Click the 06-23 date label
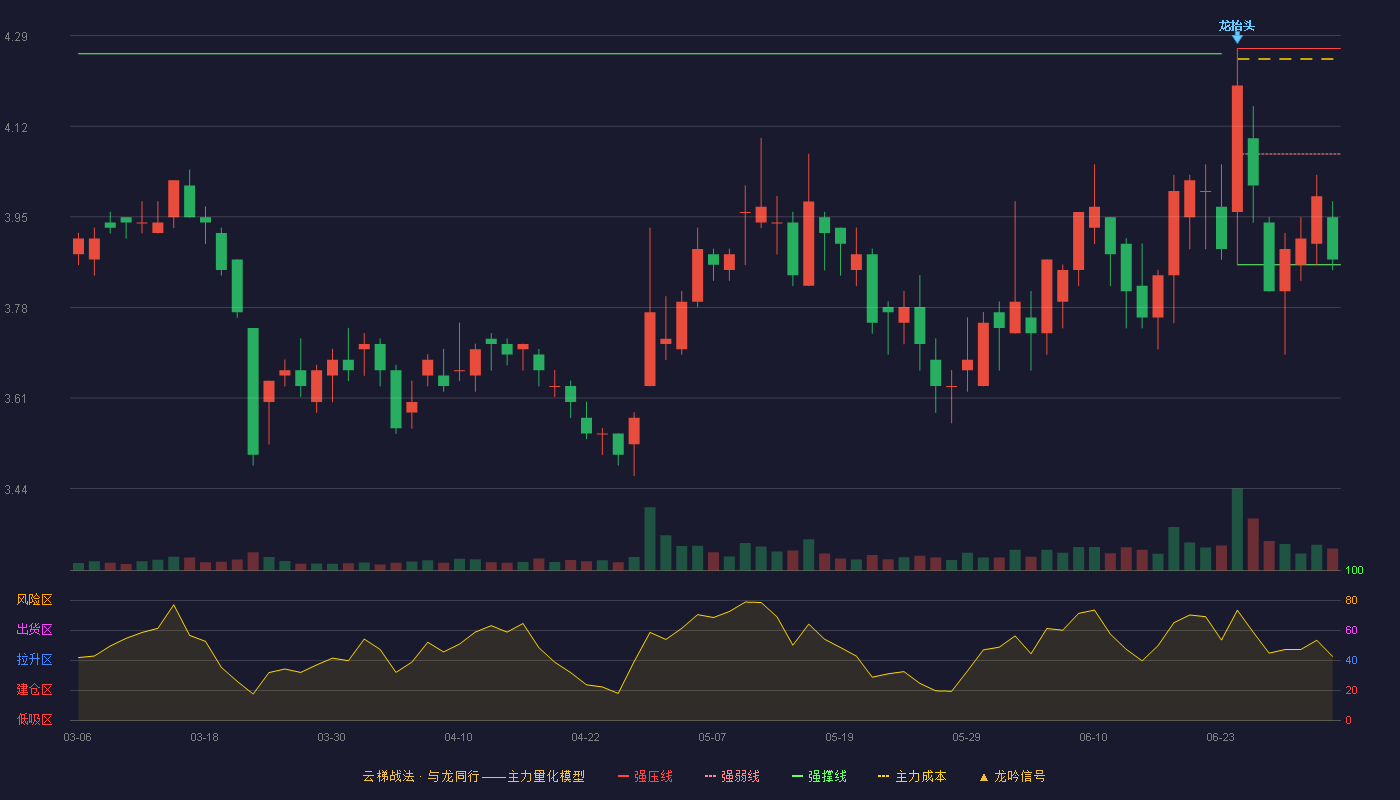 click(1220, 737)
